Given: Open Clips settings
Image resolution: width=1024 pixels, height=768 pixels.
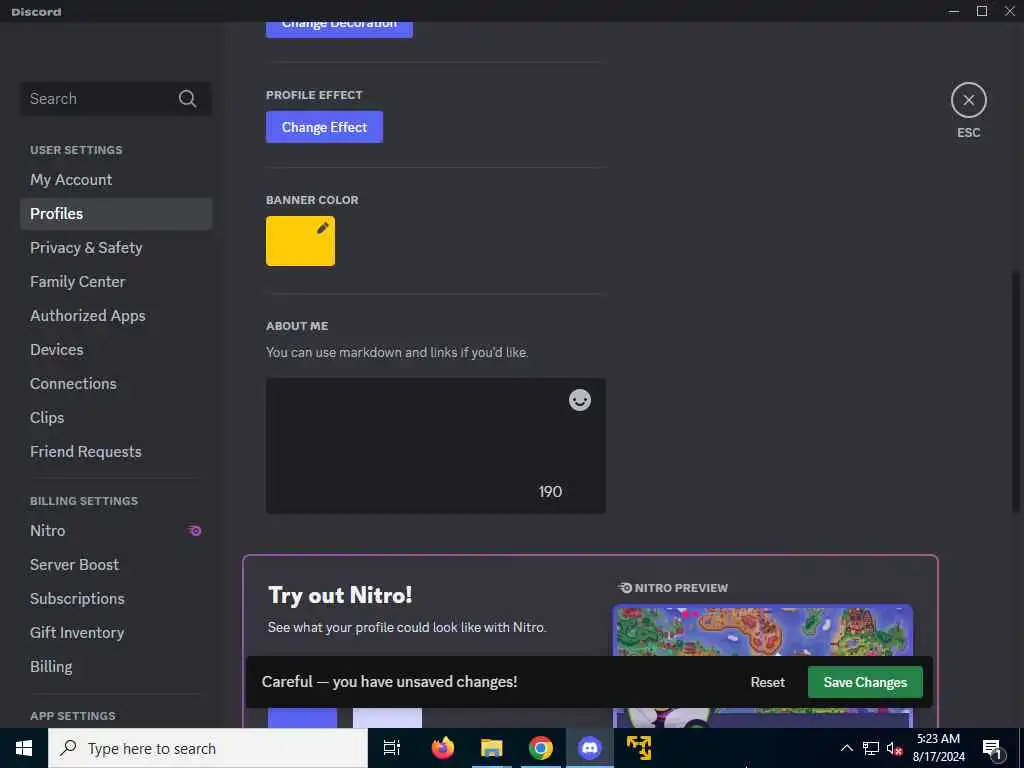Looking at the screenshot, I should (x=116, y=417).
